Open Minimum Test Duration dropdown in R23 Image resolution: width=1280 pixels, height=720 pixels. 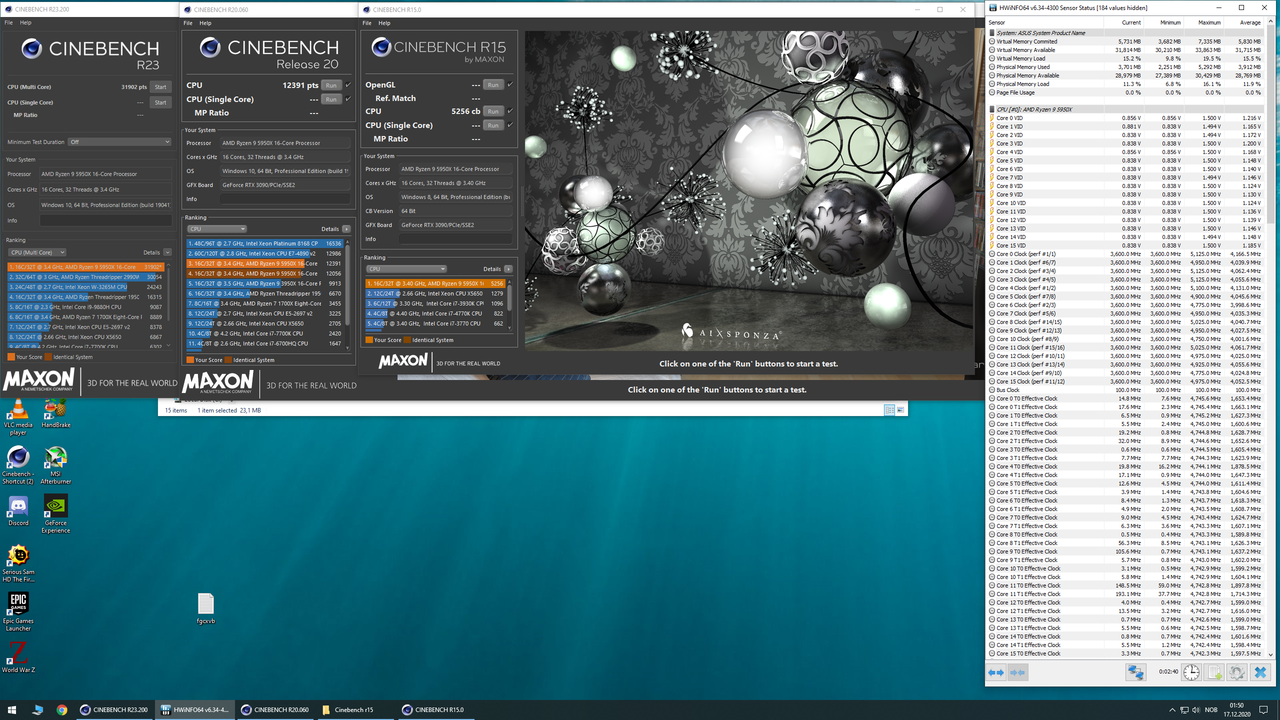pyautogui.click(x=118, y=142)
